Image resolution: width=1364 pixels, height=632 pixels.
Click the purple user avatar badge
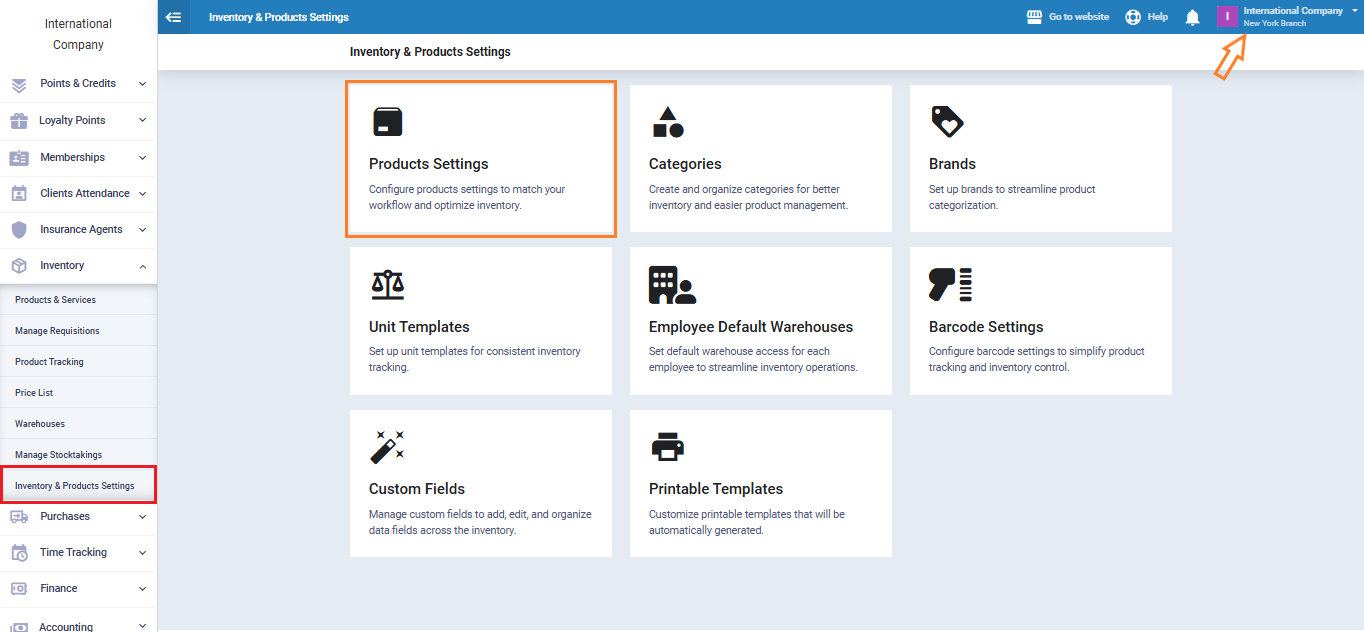[x=1227, y=17]
